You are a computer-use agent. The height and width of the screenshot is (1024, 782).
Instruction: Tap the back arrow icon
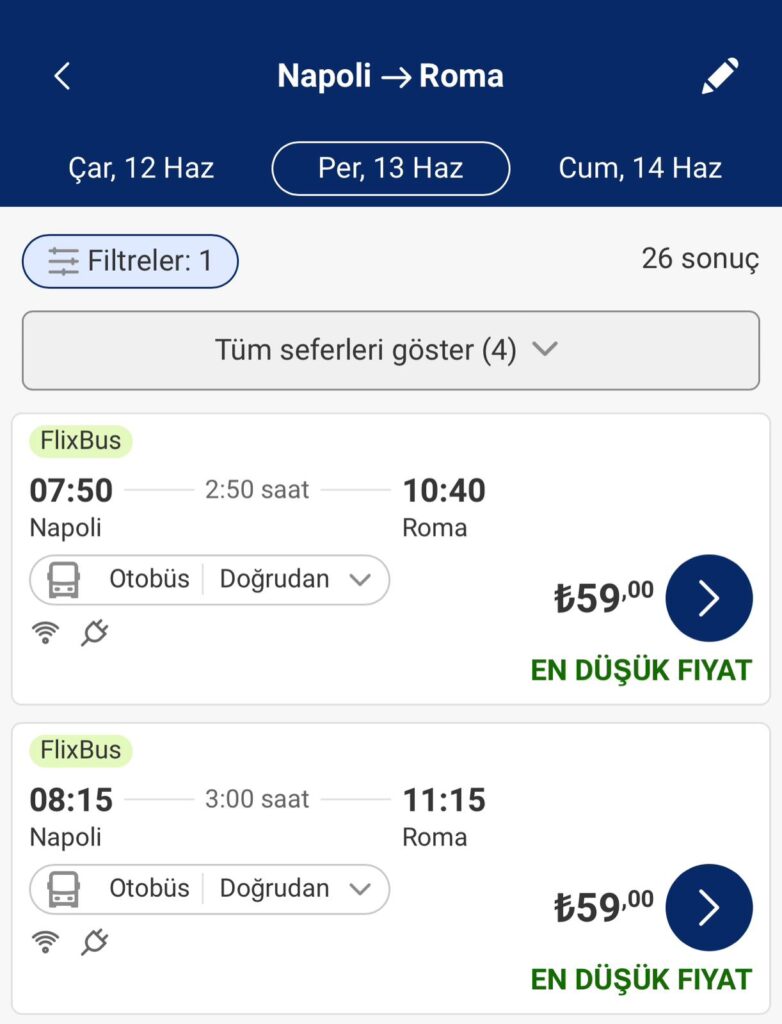pyautogui.click(x=62, y=76)
